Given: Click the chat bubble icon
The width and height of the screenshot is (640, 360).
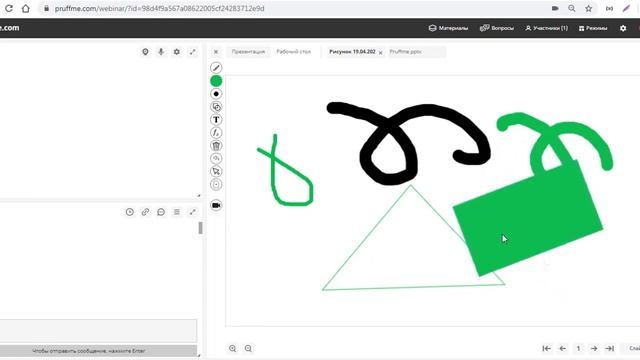Looking at the screenshot, I should [x=161, y=212].
